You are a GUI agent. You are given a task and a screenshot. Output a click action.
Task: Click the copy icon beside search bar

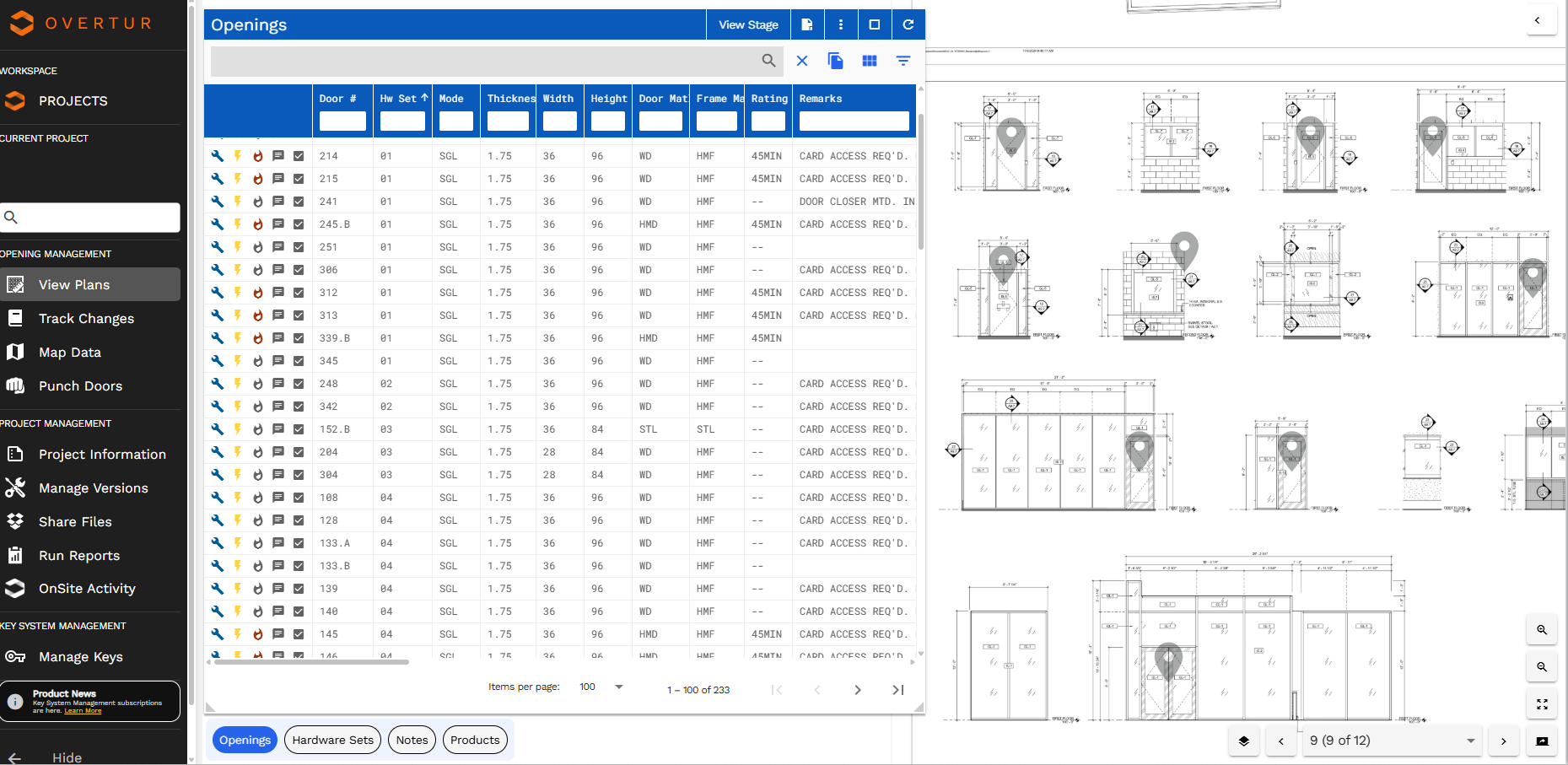coord(835,61)
